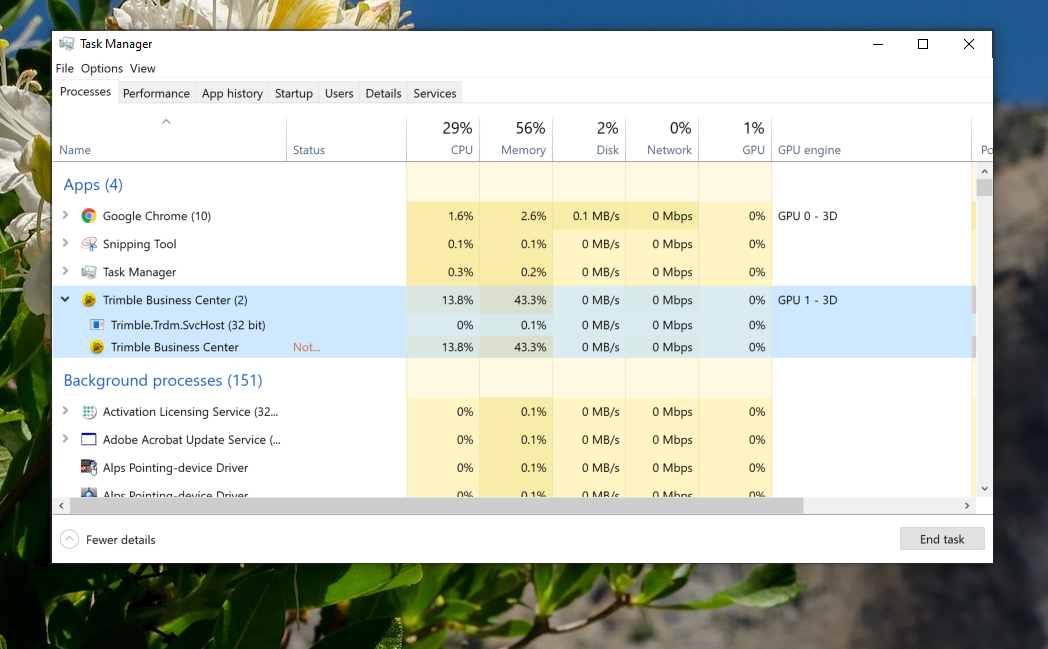
Task: Click the Trimble Business Center group icon
Action: point(89,300)
